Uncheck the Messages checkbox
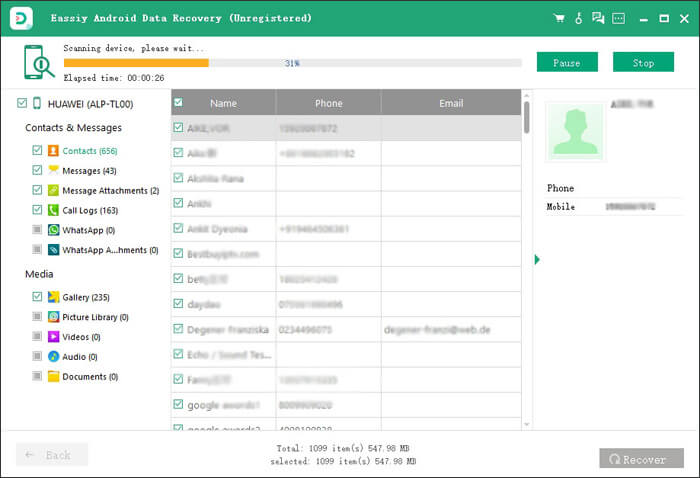The image size is (700, 478). [x=37, y=171]
